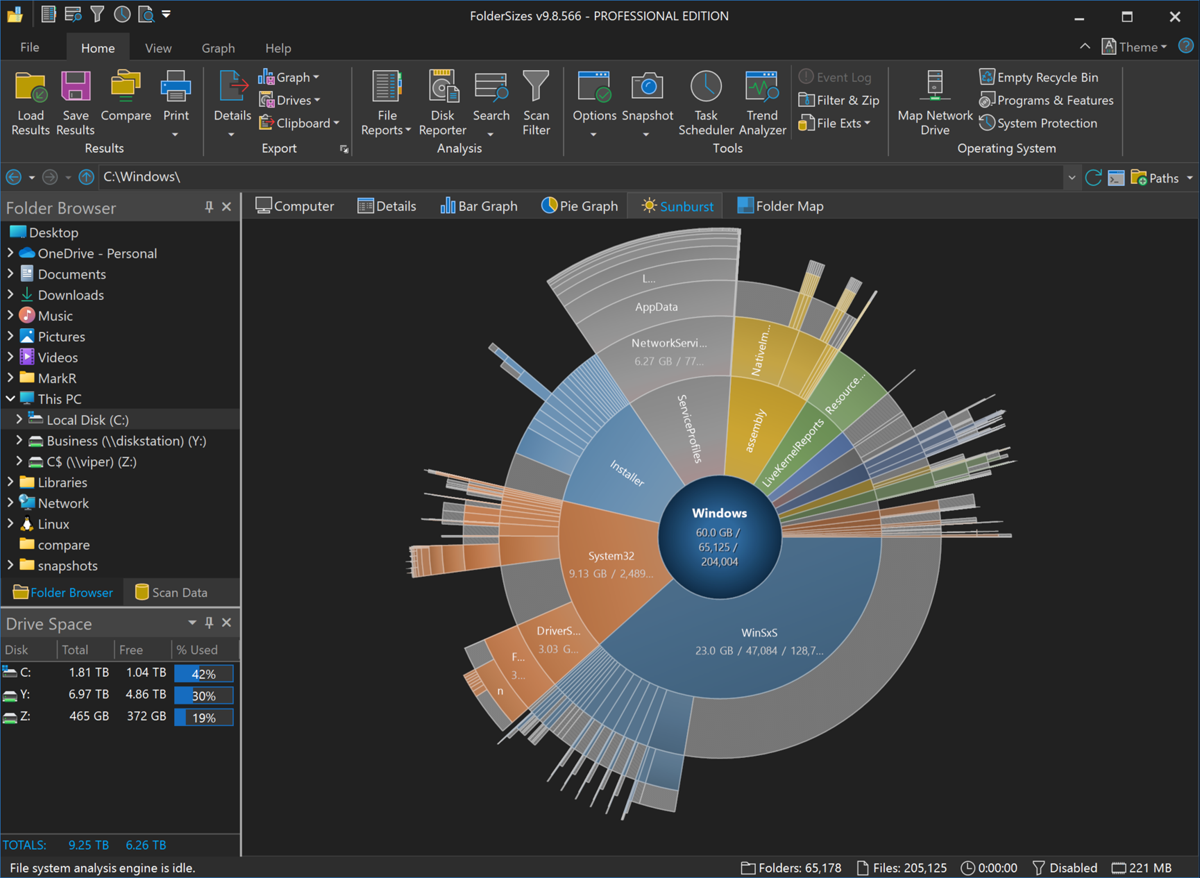Click the refresh icon beside path bar
Viewport: 1200px width, 878px height.
[x=1094, y=177]
